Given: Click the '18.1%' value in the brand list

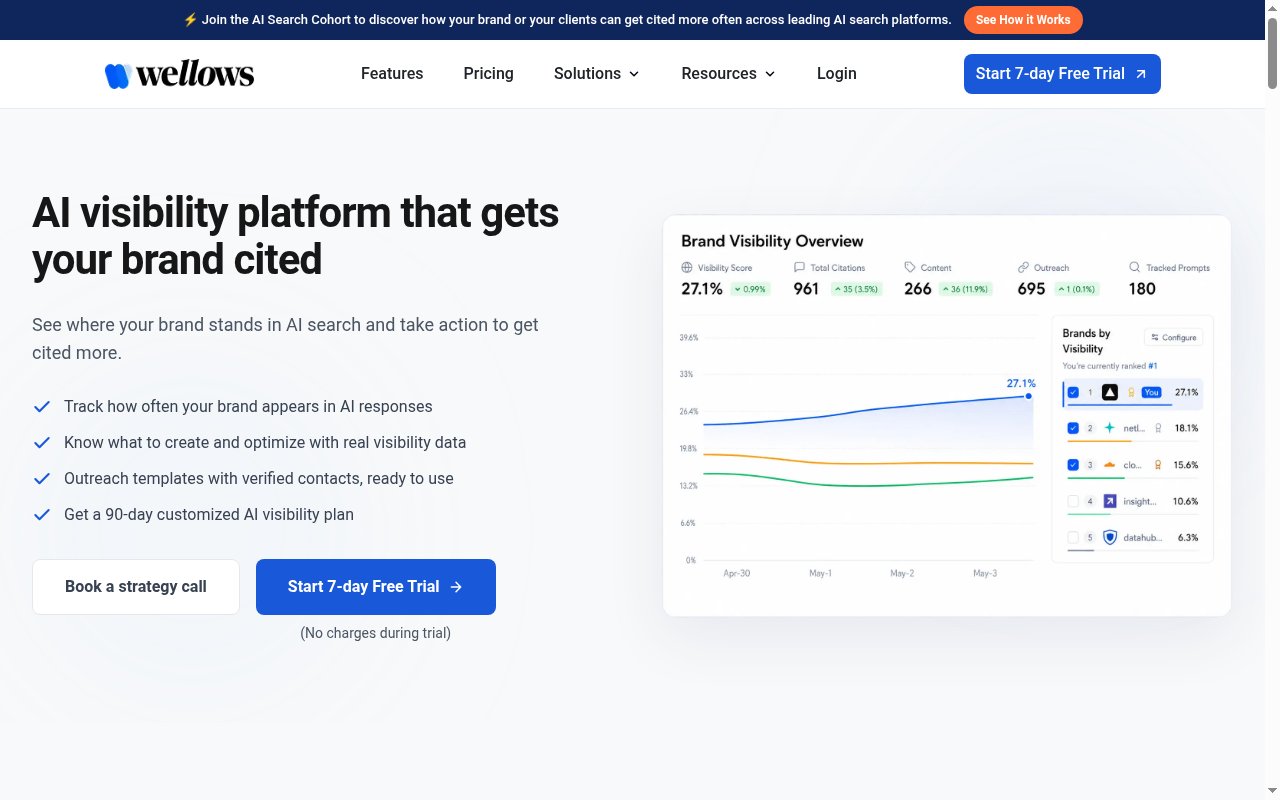Looking at the screenshot, I should tap(1186, 428).
